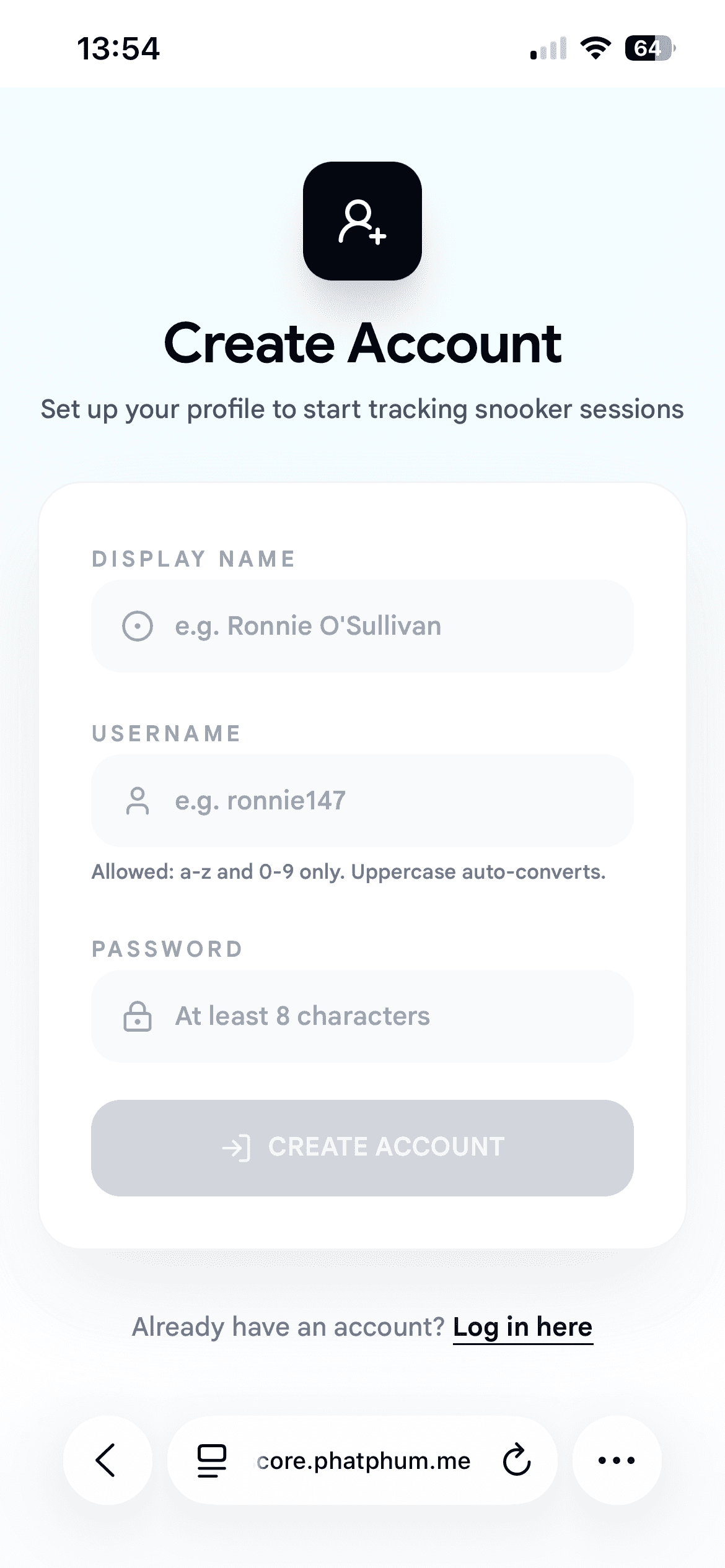The height and width of the screenshot is (1568, 725).
Task: Click the lock icon in Password field
Action: (138, 1016)
